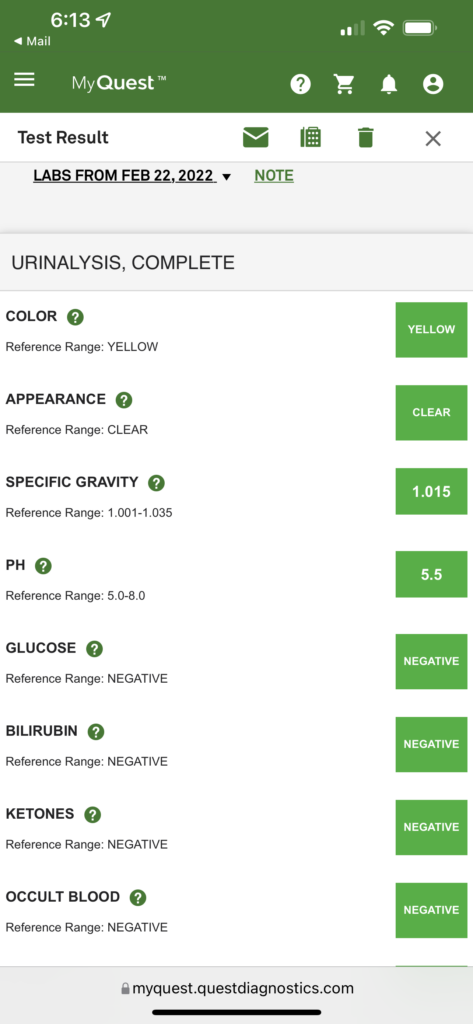Return to Mail app via back link
This screenshot has height=1024, width=473.
pyautogui.click(x=32, y=41)
